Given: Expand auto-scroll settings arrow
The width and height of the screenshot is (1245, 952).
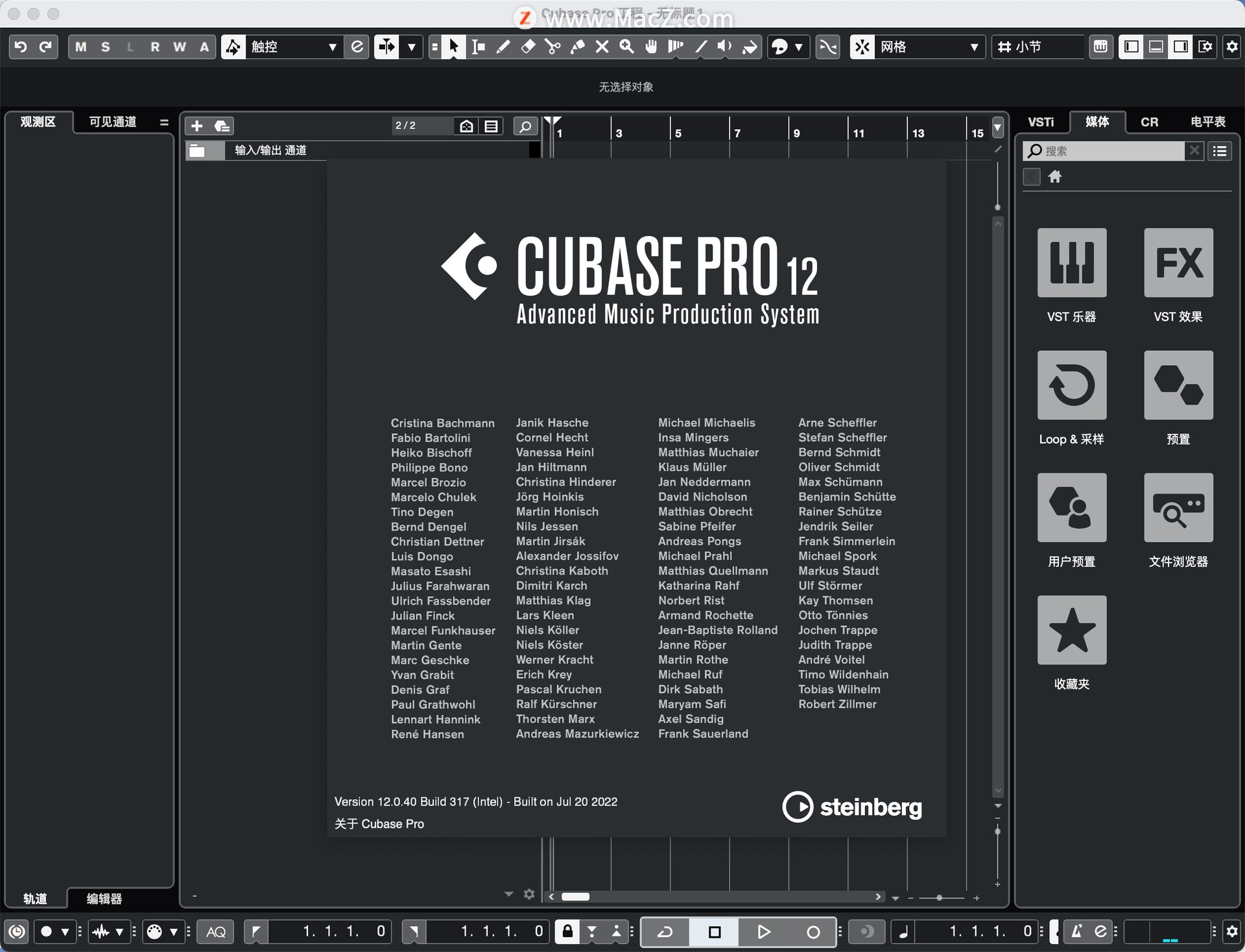Looking at the screenshot, I should [x=411, y=47].
